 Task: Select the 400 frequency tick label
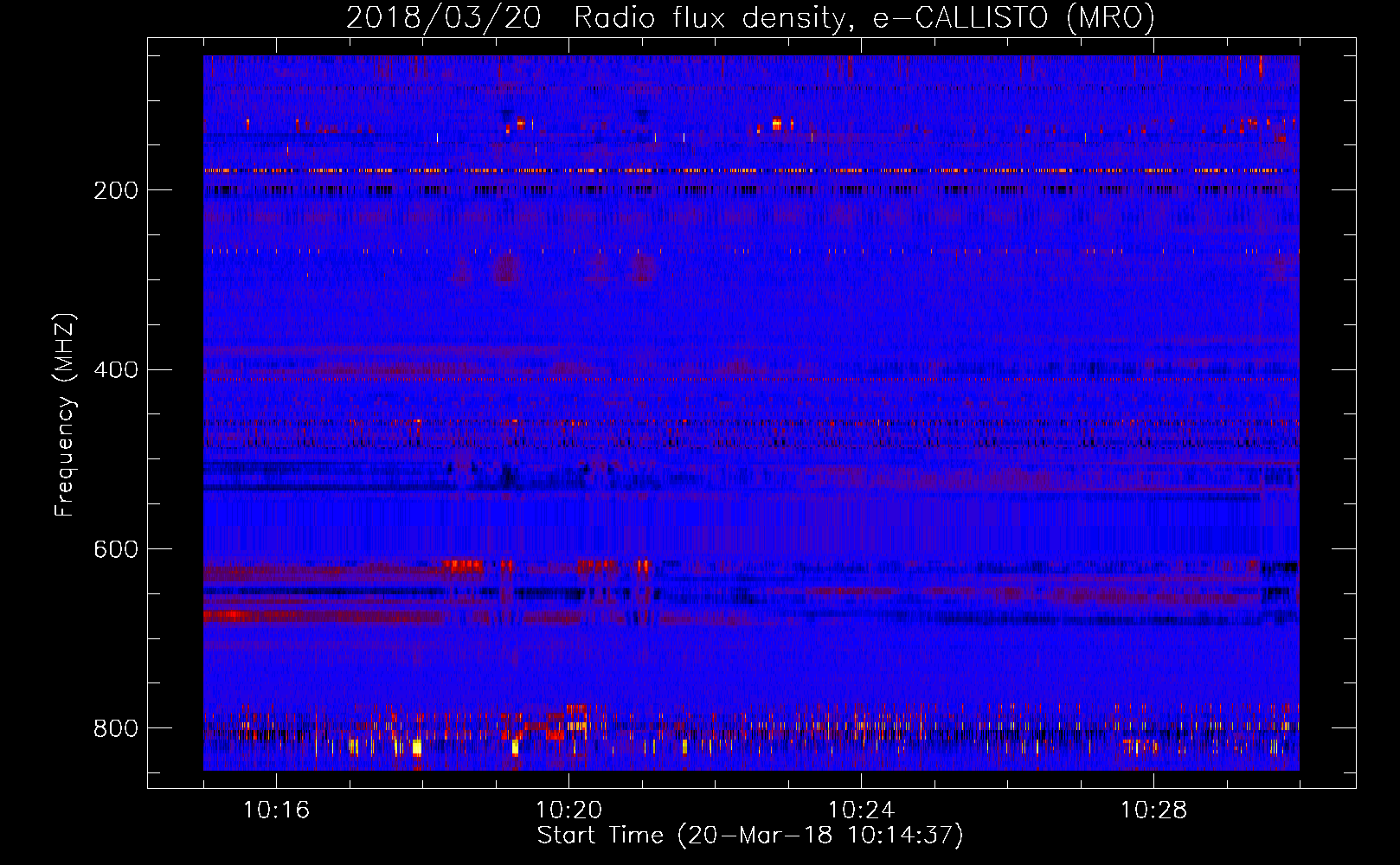116,370
